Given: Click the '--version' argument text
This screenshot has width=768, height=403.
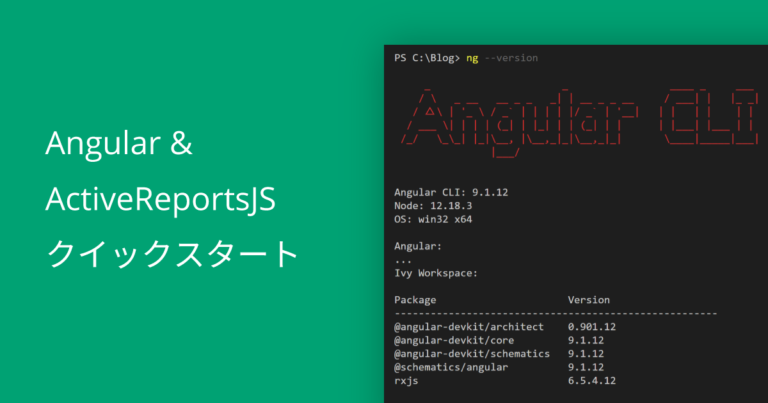Looking at the screenshot, I should pos(511,58).
